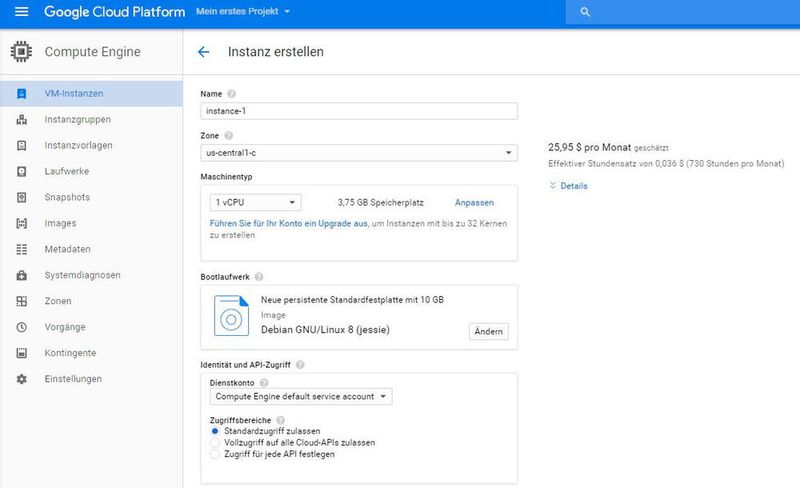
Task: Open Einstellungen in the sidebar
Action: click(91, 379)
